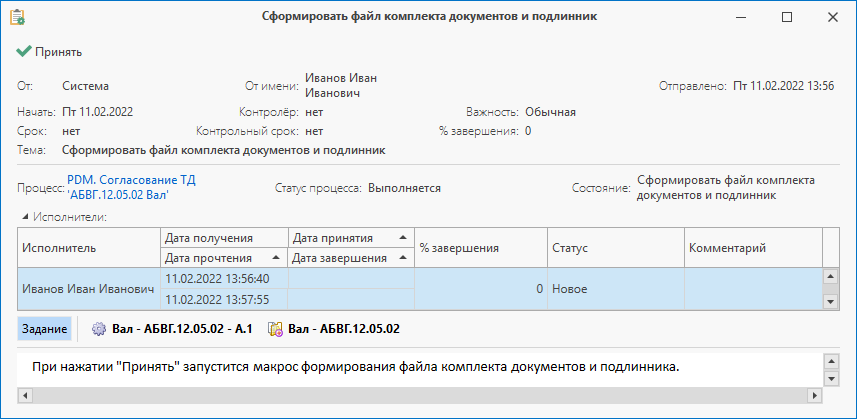Click the description text scroll down arrow
857x419 pixels.
[830, 378]
